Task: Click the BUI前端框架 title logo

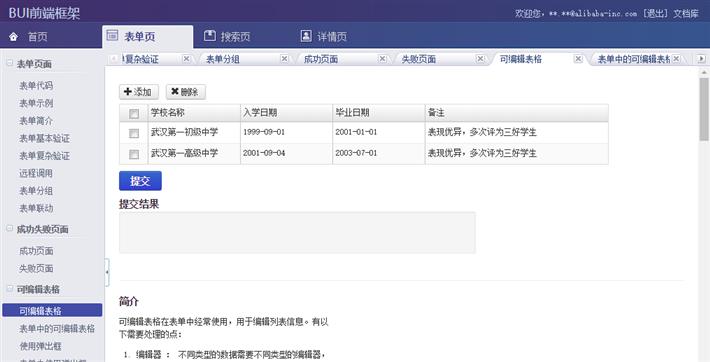Action: [x=44, y=13]
